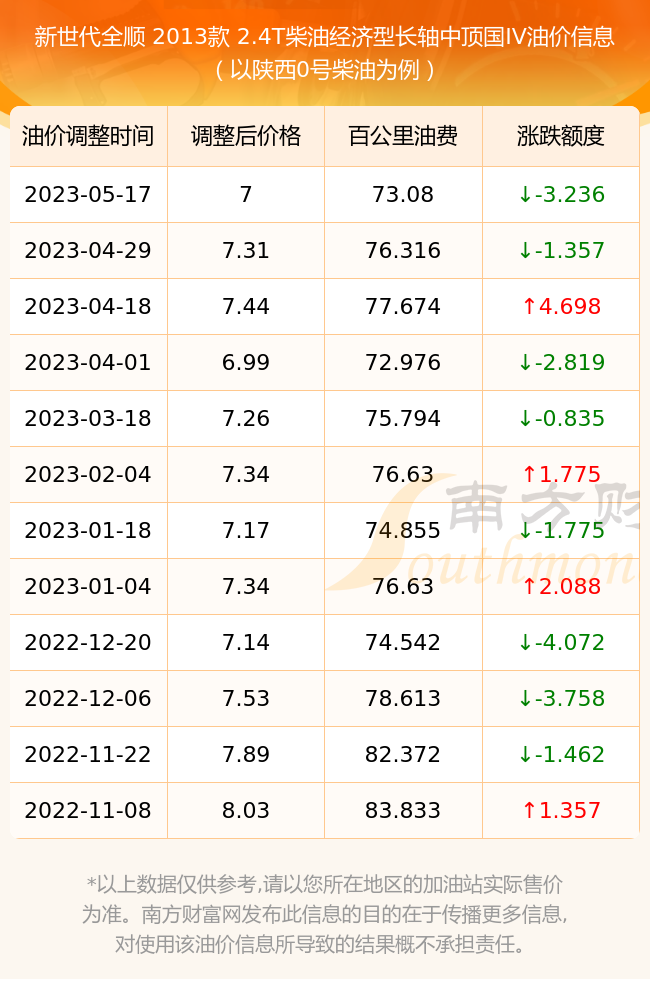650x1000 pixels.
Task: Click the red up arrow beside 4.698
Action: pyautogui.click(x=529, y=306)
